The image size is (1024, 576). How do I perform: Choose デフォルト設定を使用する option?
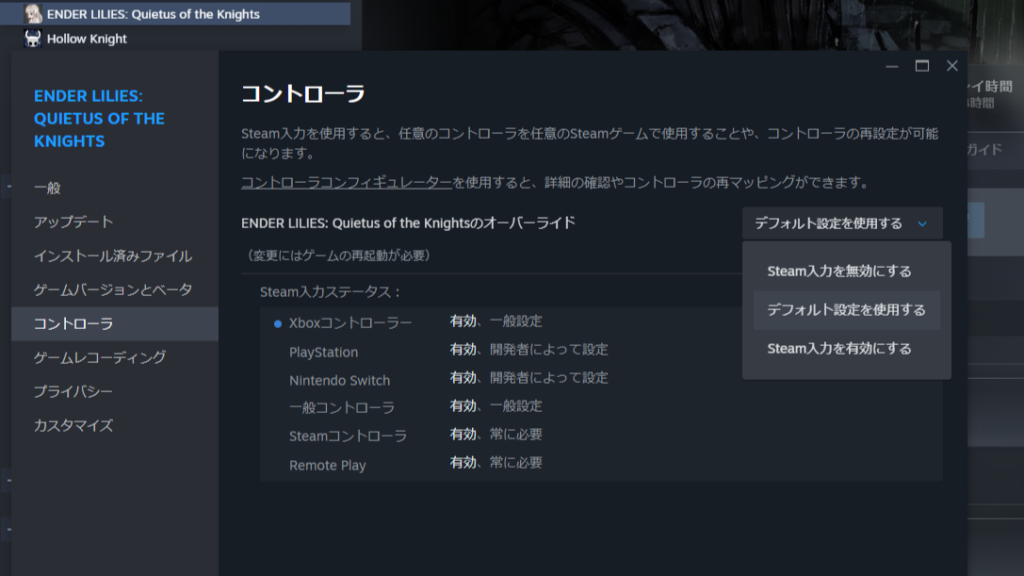pyautogui.click(x=845, y=311)
